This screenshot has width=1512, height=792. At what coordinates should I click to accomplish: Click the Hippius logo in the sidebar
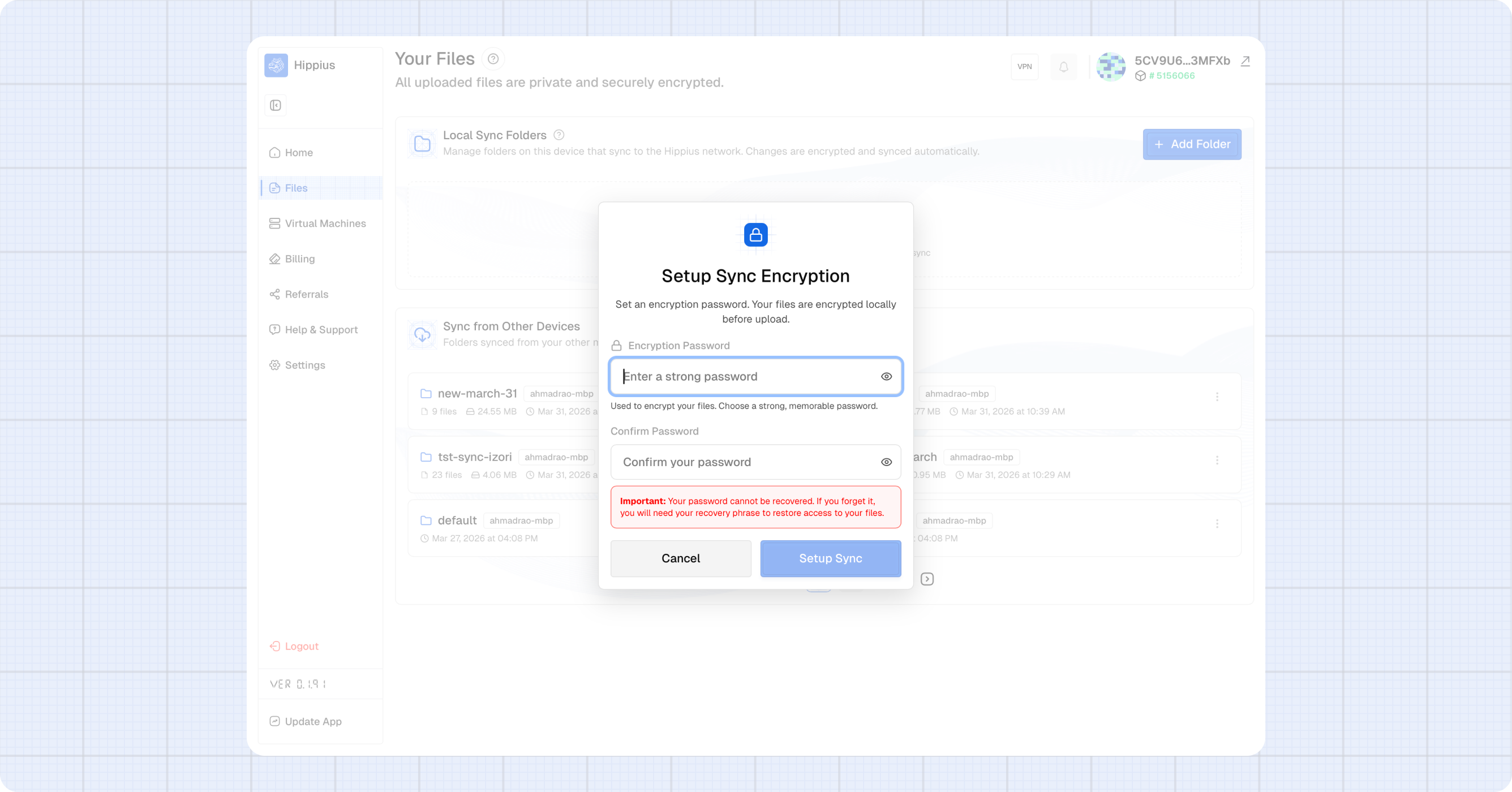click(x=276, y=65)
